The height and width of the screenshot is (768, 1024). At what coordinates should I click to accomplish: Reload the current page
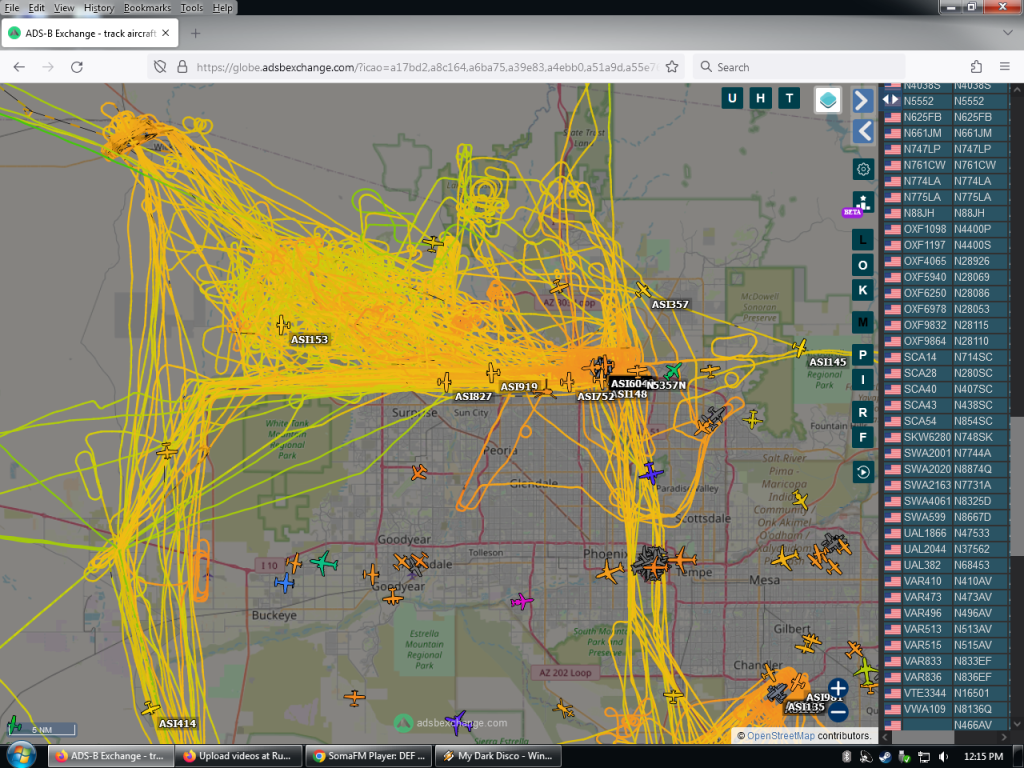click(x=76, y=67)
